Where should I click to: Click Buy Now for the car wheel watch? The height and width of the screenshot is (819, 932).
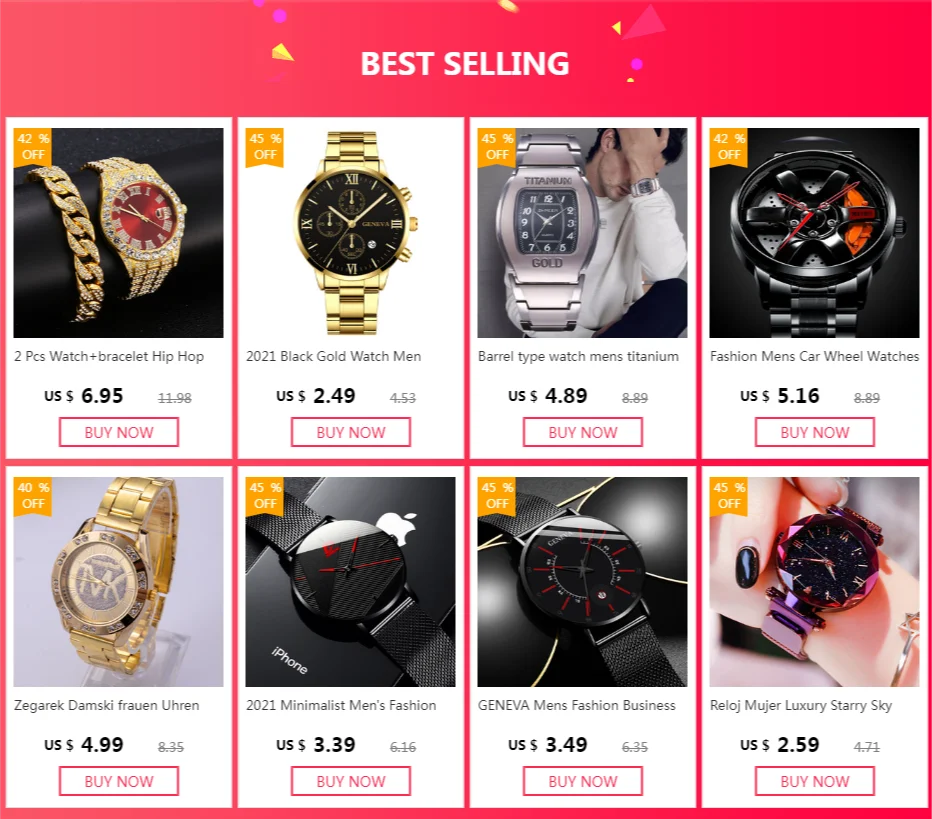pos(815,432)
